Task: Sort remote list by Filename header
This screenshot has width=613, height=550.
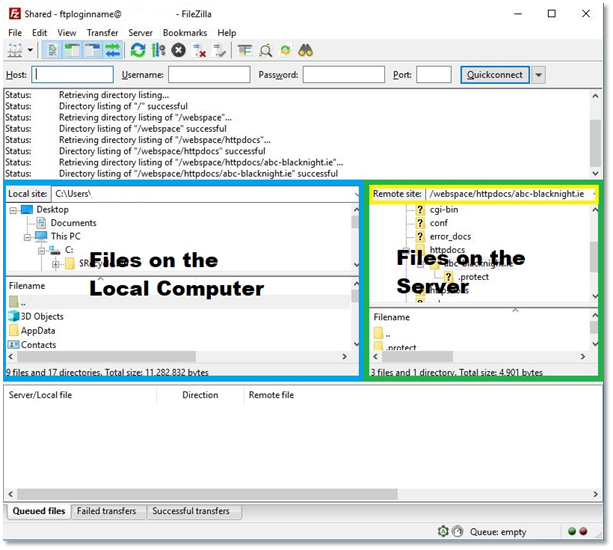Action: click(x=391, y=317)
